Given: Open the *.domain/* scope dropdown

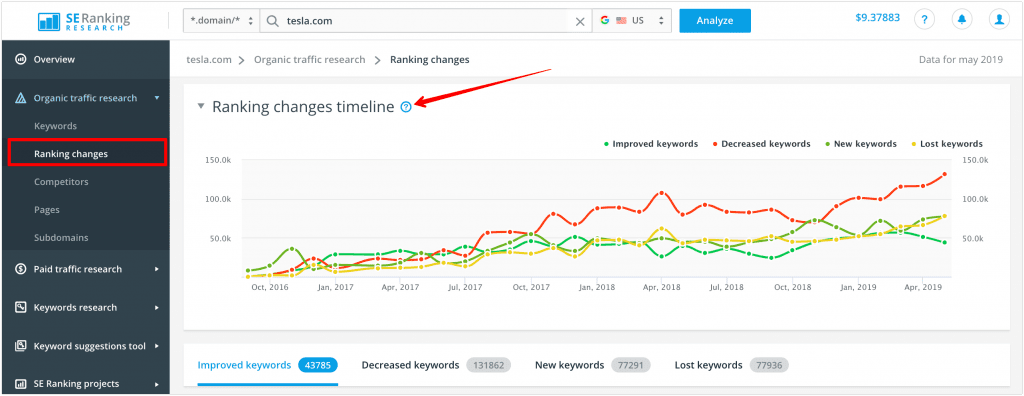Looking at the screenshot, I should (x=221, y=21).
